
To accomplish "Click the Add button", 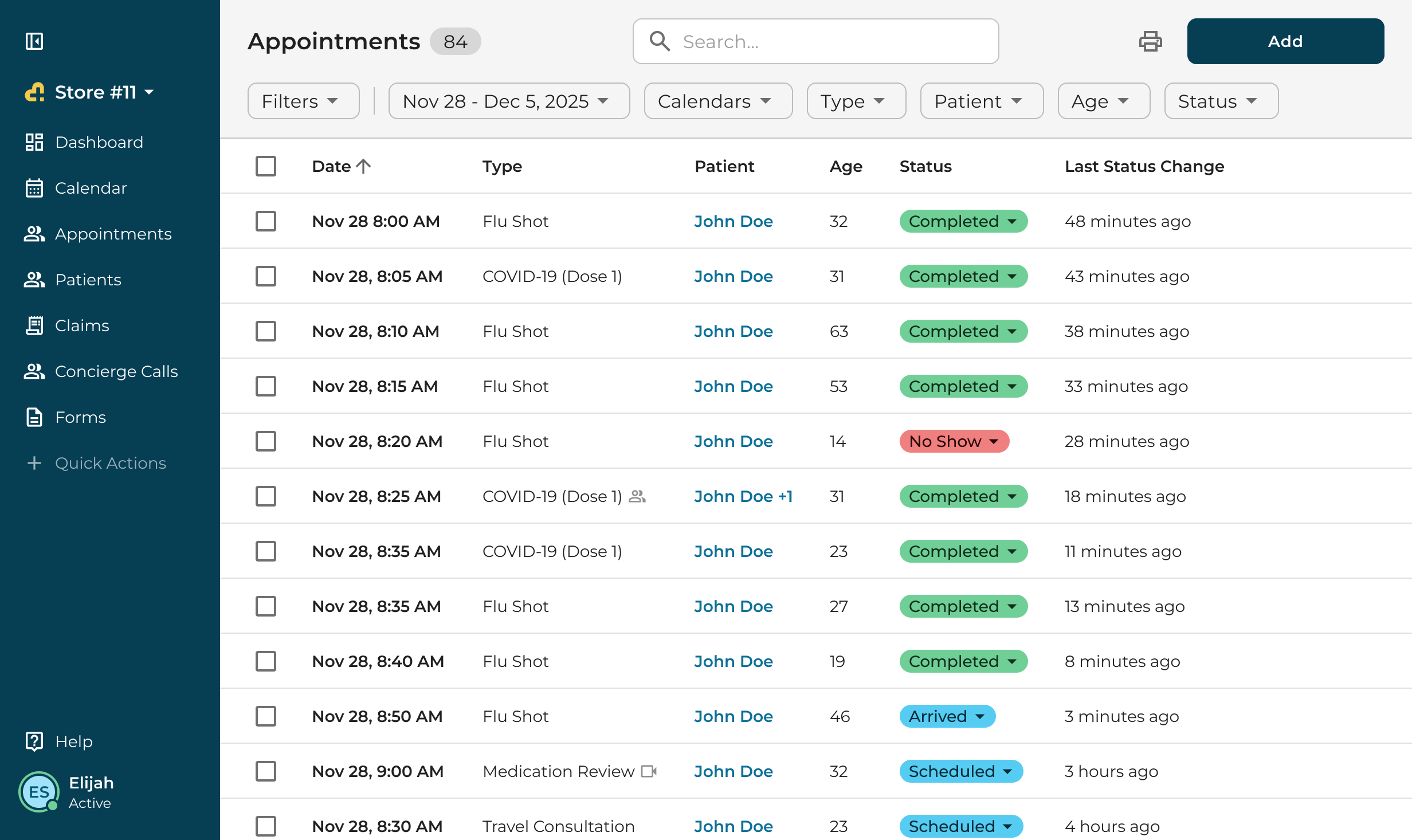I will tap(1285, 41).
